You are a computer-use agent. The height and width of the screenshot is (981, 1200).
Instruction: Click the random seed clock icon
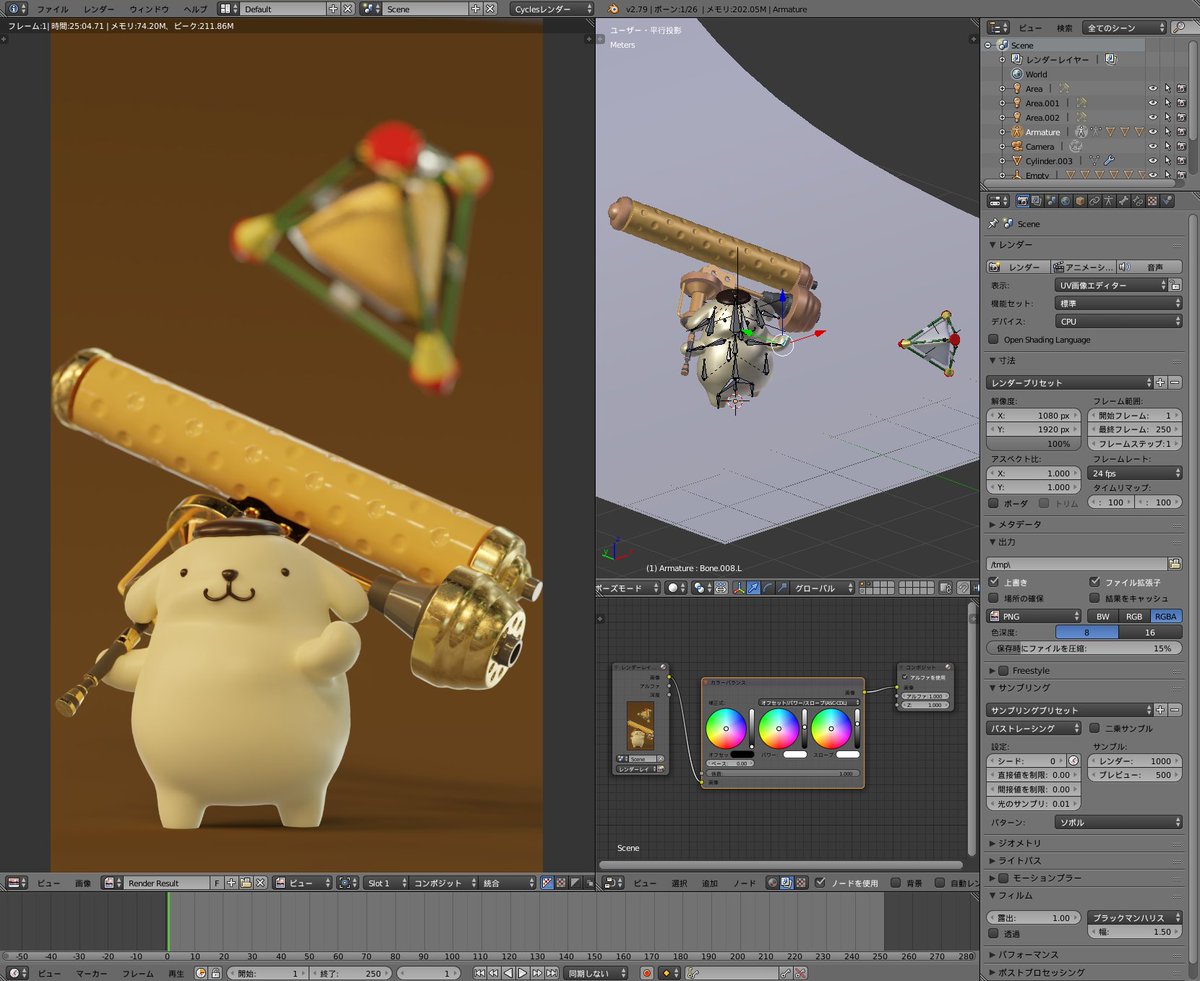(x=1074, y=760)
